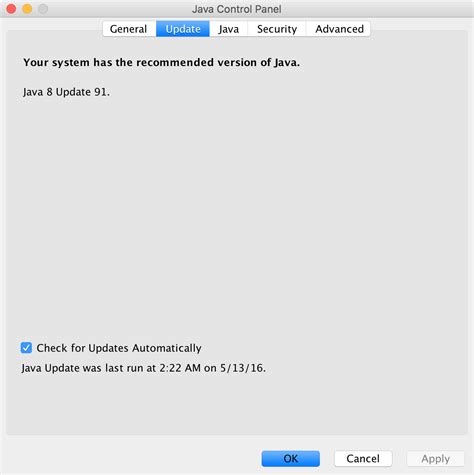Viewport: 474px width, 475px height.
Task: Open the Java tab
Action: coord(228,29)
